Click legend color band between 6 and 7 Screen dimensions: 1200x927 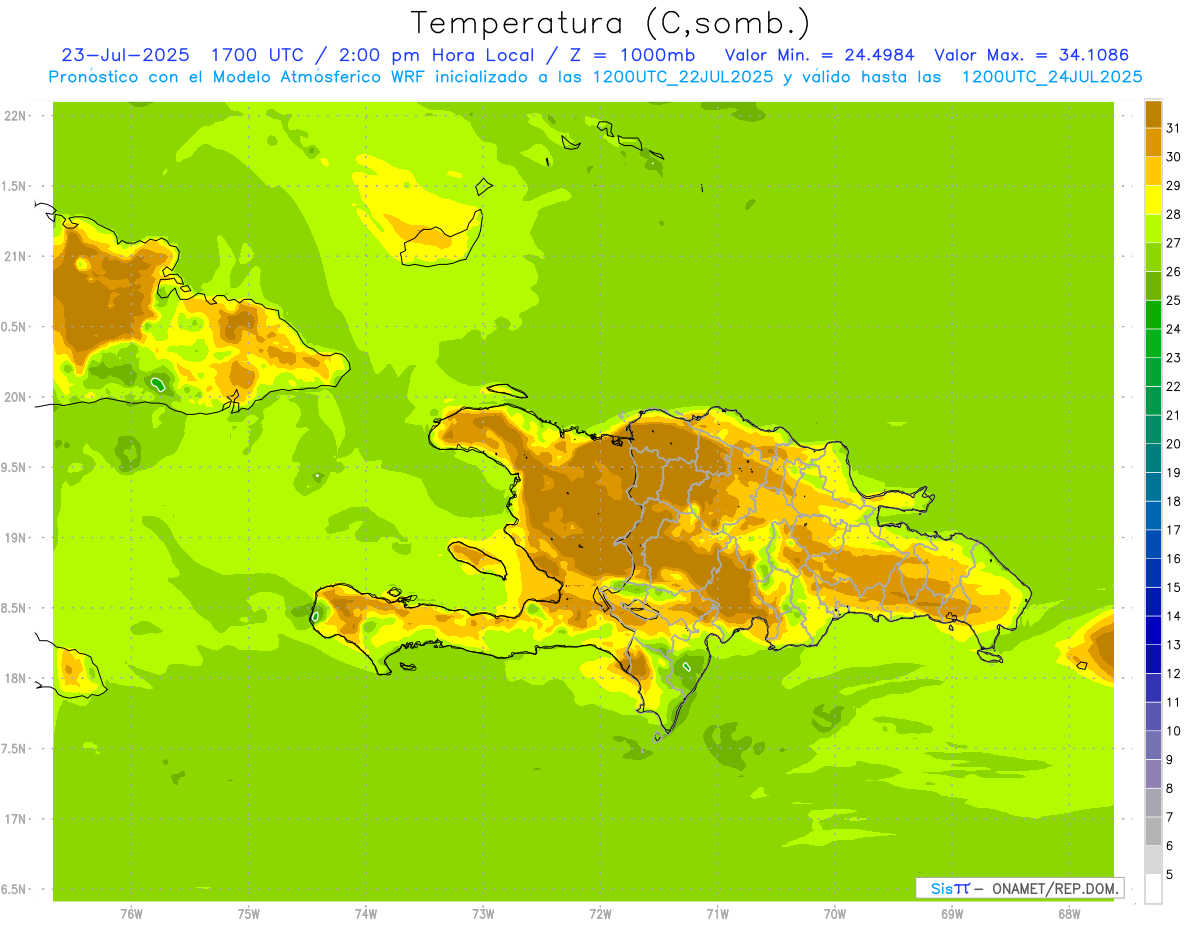(1153, 832)
